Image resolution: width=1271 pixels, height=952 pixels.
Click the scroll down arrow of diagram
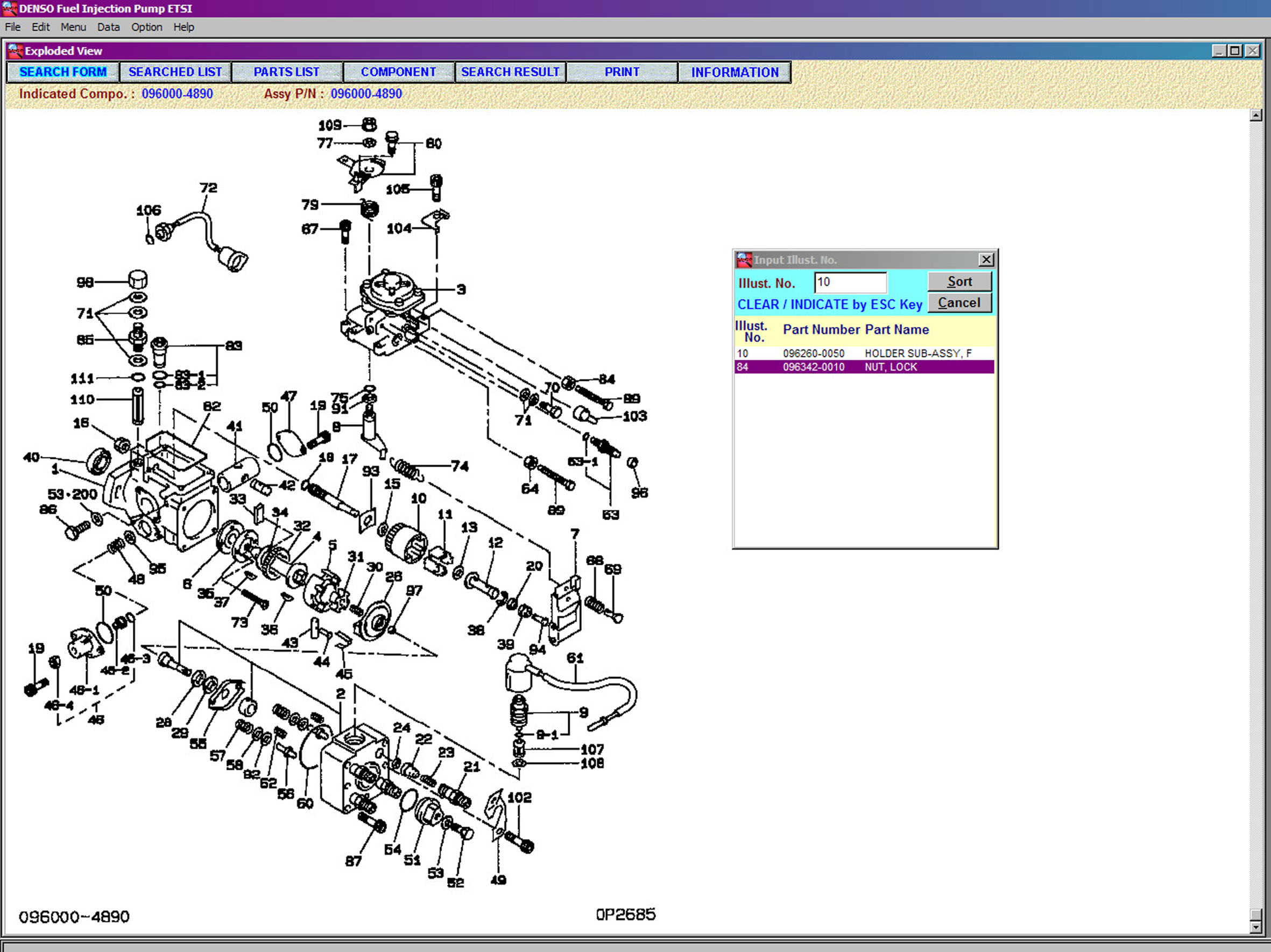tap(1255, 927)
